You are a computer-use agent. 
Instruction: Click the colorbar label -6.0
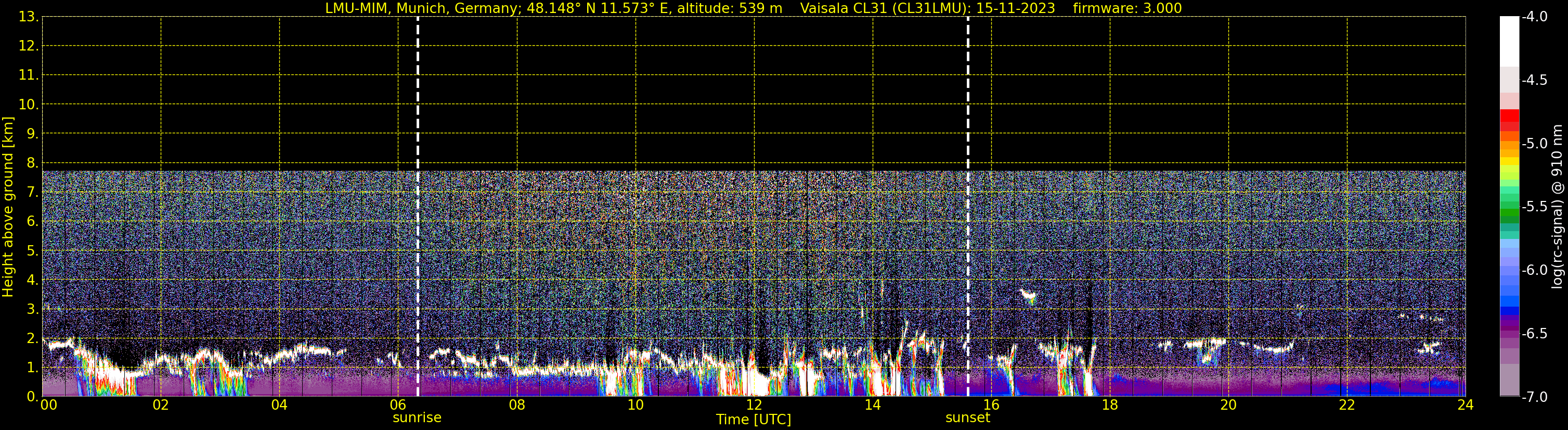click(x=1535, y=270)
